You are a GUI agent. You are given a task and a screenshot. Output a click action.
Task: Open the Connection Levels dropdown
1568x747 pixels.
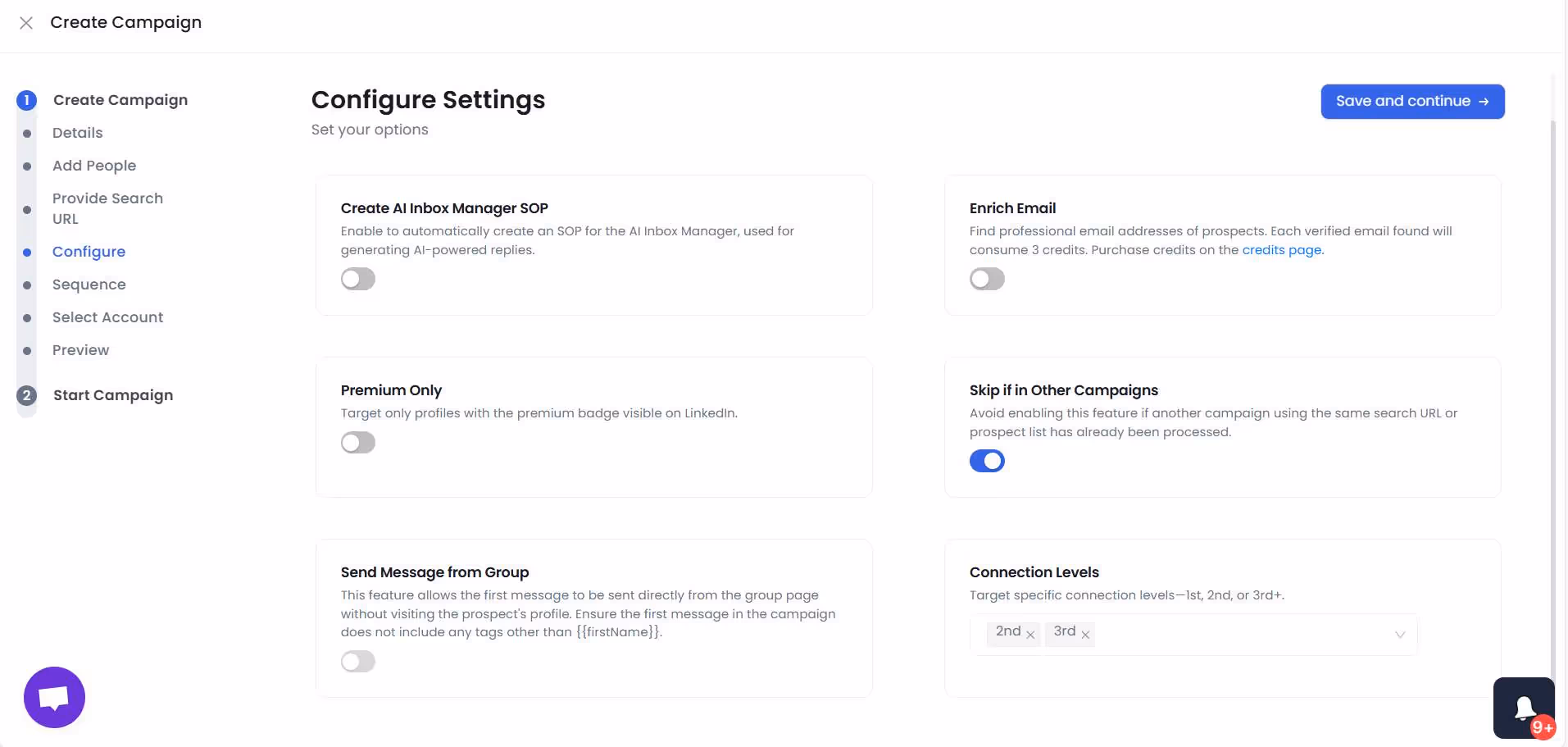tap(1398, 635)
